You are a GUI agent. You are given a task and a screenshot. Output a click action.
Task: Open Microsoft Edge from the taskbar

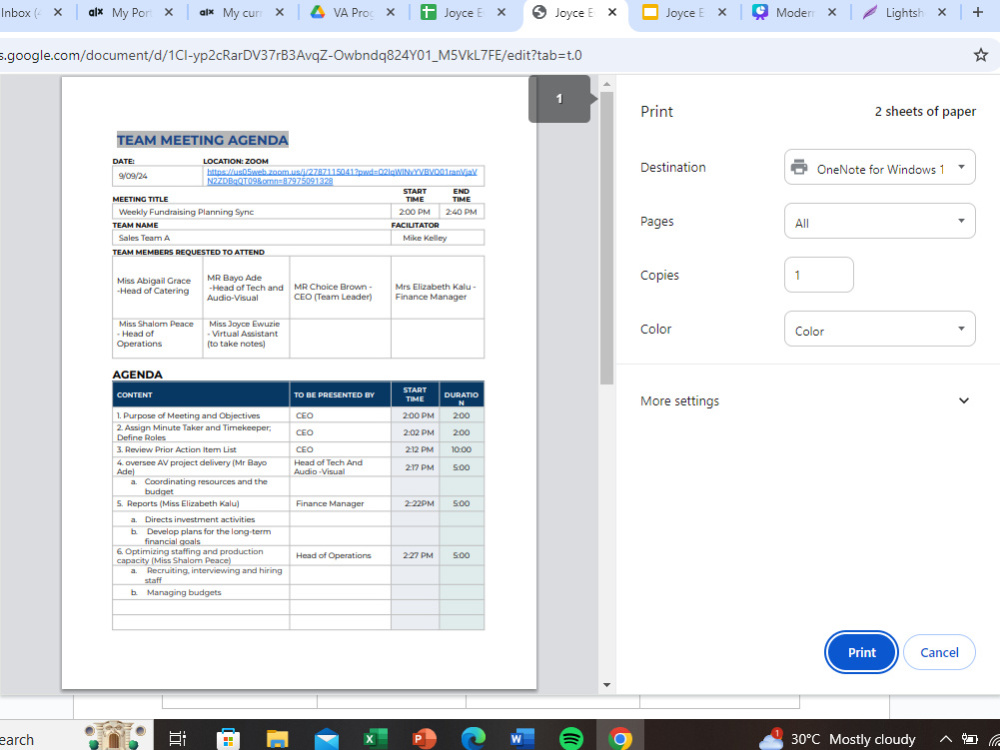pyautogui.click(x=473, y=739)
